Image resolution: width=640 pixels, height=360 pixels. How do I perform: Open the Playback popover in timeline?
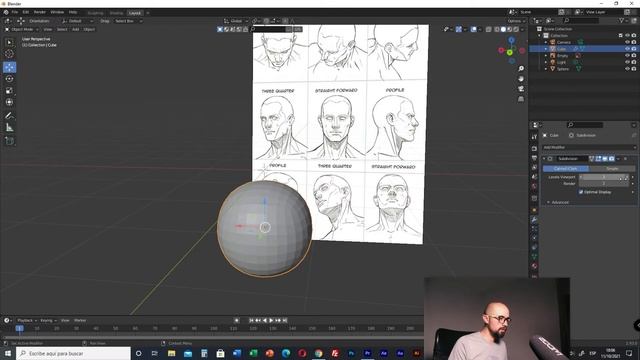click(x=27, y=320)
